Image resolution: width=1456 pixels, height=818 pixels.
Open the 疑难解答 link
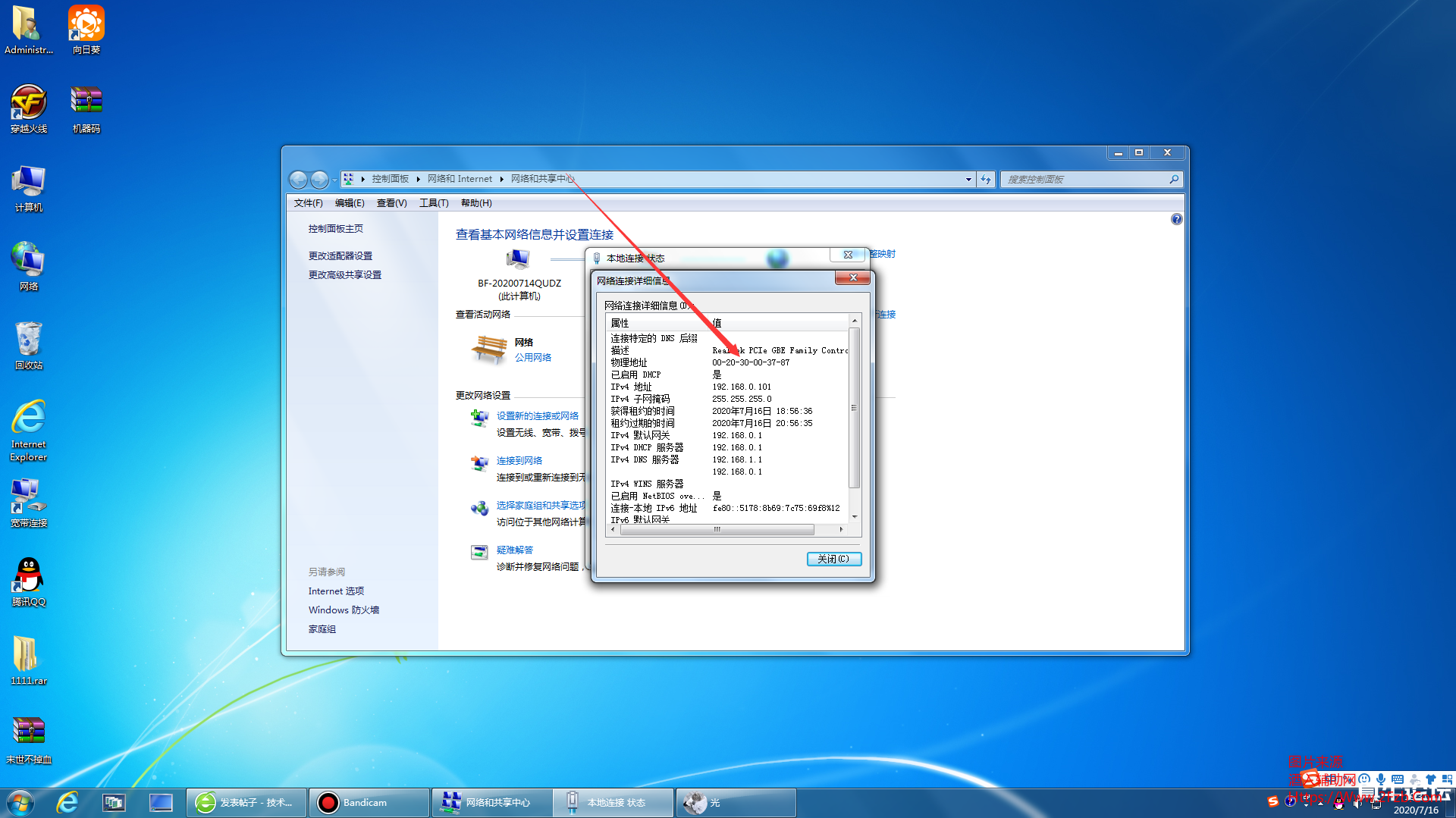coord(514,550)
